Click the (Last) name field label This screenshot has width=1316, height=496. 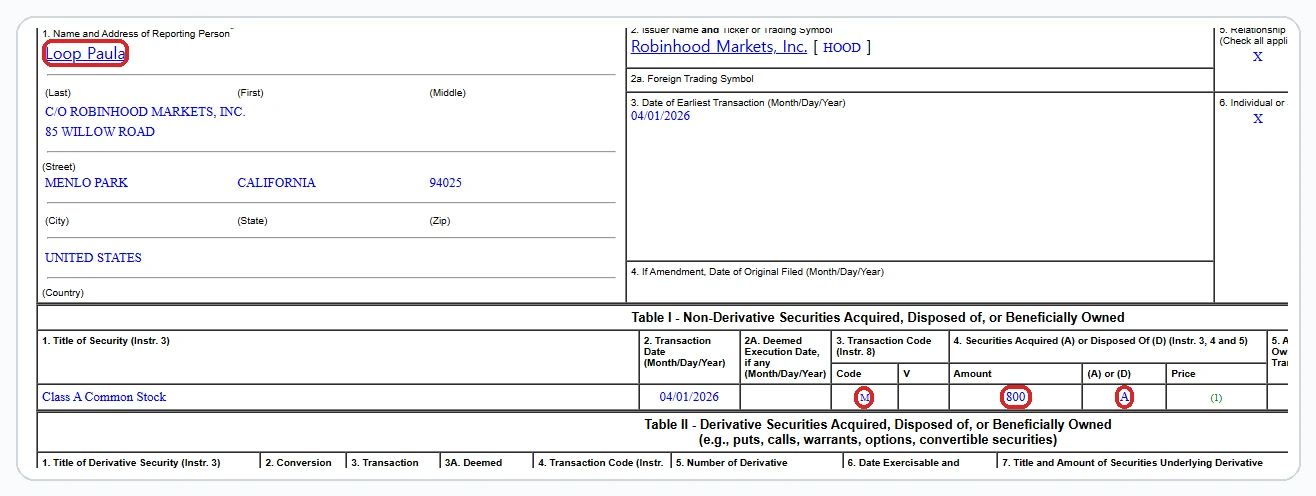tap(58, 93)
